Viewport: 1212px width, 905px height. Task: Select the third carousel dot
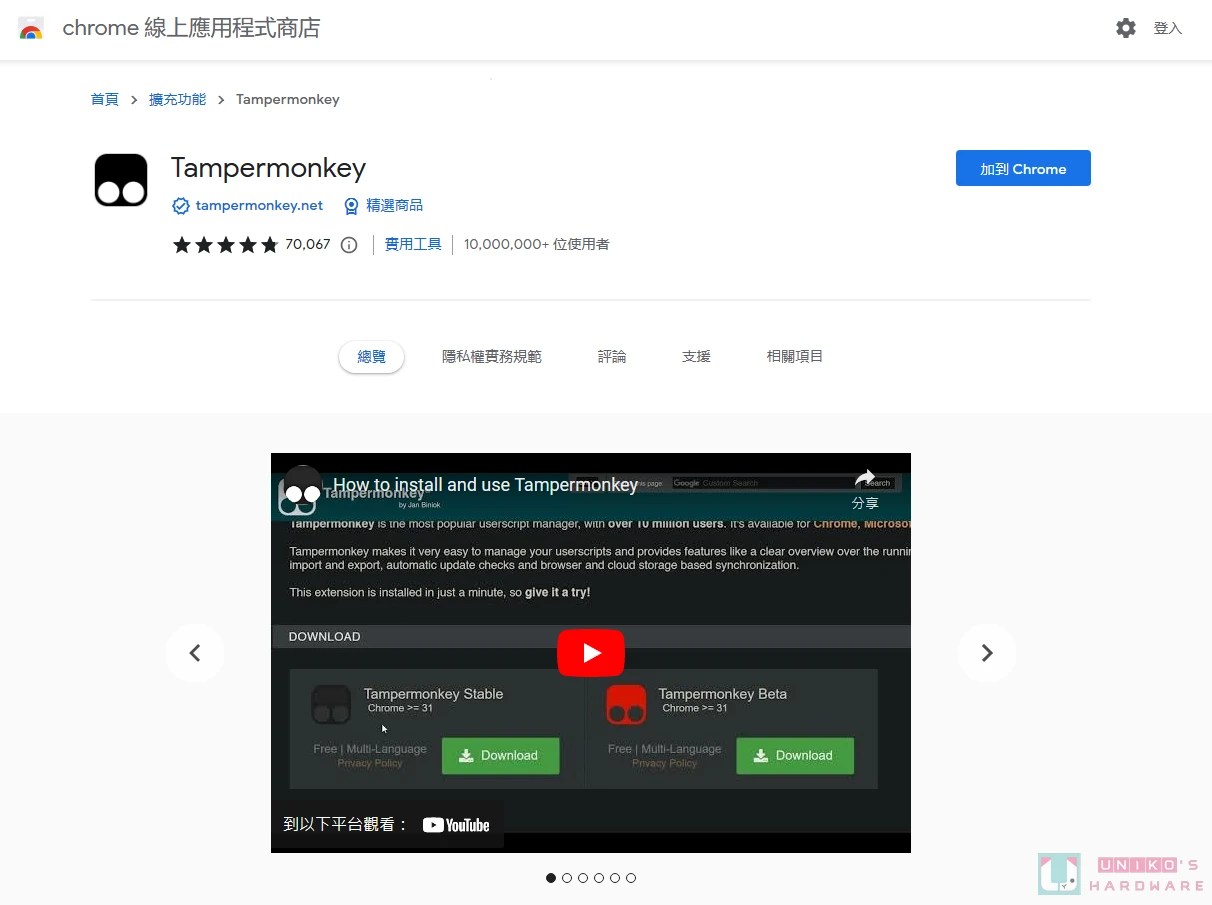(x=583, y=878)
